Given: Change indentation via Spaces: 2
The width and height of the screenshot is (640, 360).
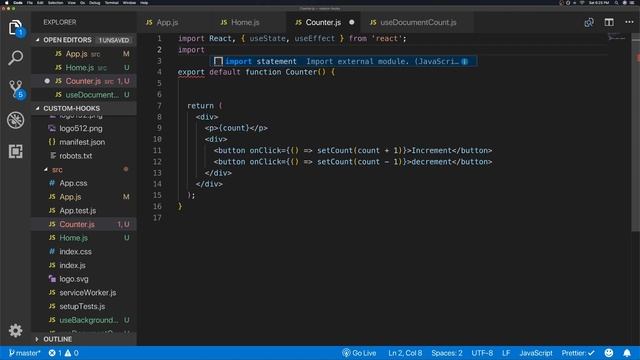Looking at the screenshot, I should (x=447, y=353).
